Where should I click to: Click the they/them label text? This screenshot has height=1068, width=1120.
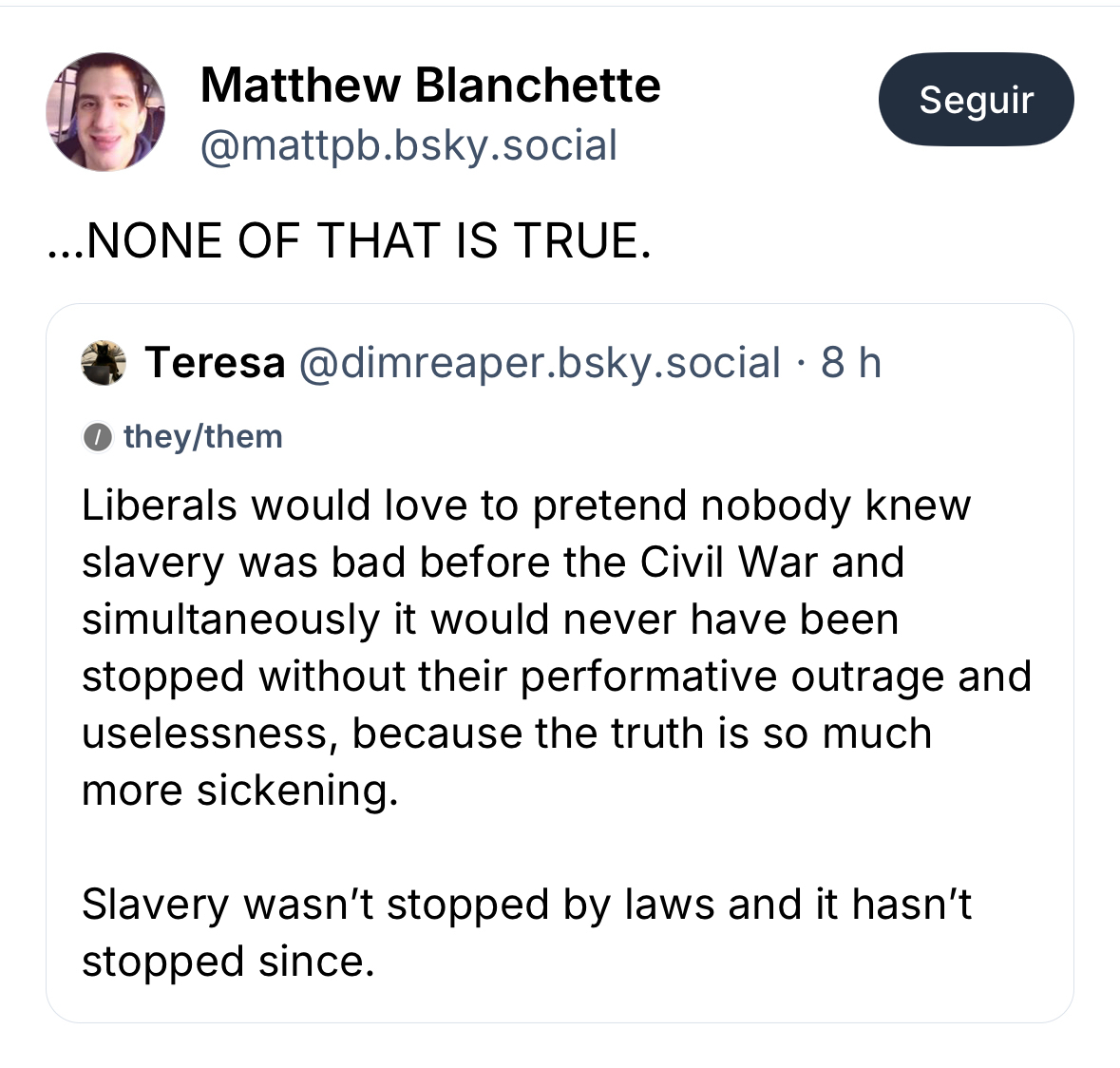[203, 437]
